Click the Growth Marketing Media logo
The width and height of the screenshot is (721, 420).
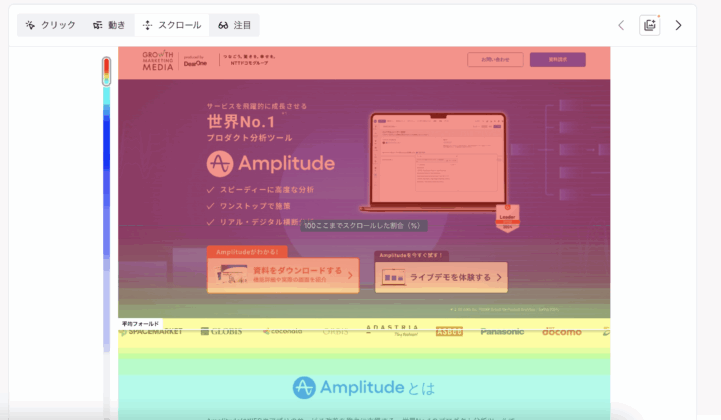pos(158,61)
